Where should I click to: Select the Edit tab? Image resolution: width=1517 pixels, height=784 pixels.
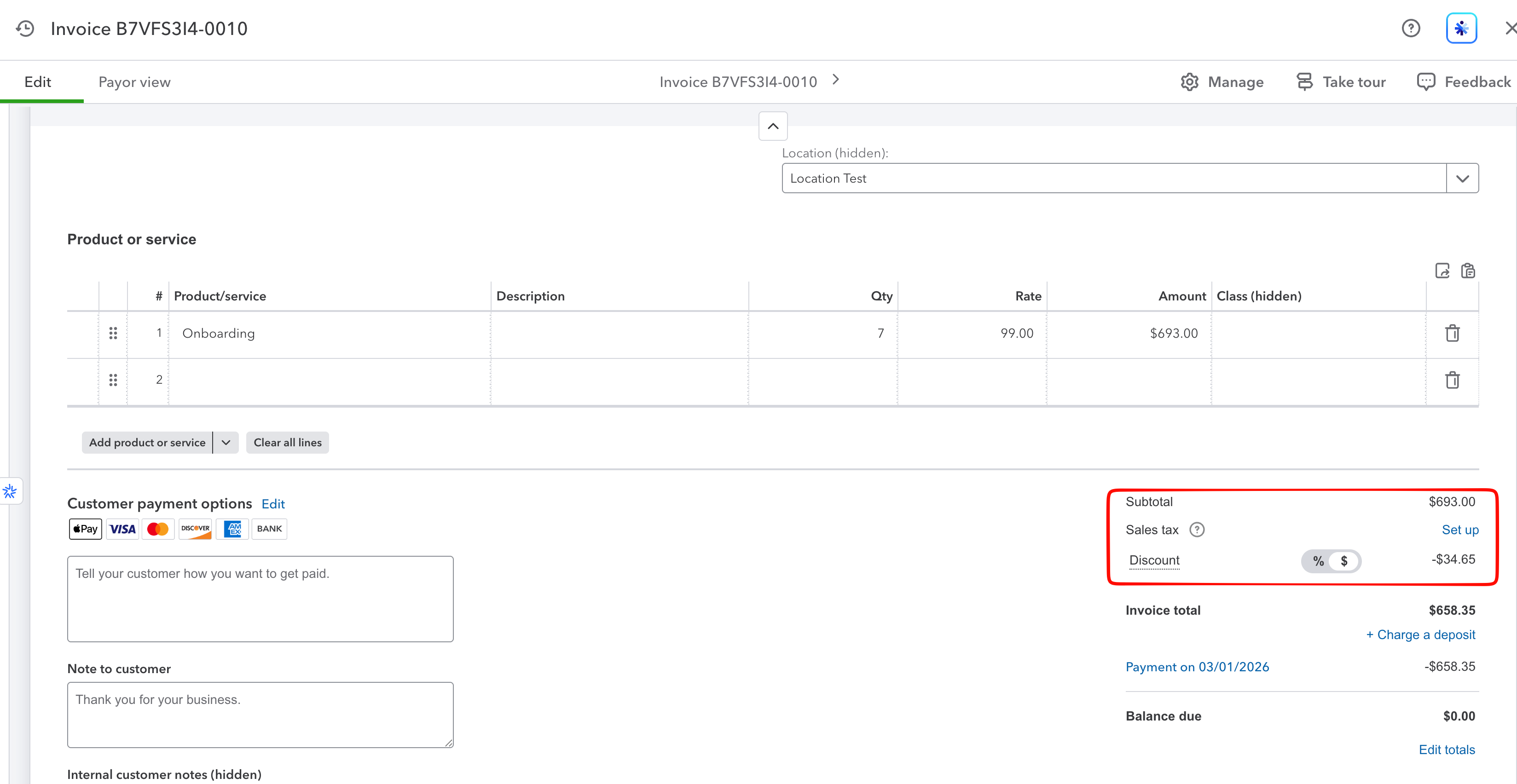38,82
